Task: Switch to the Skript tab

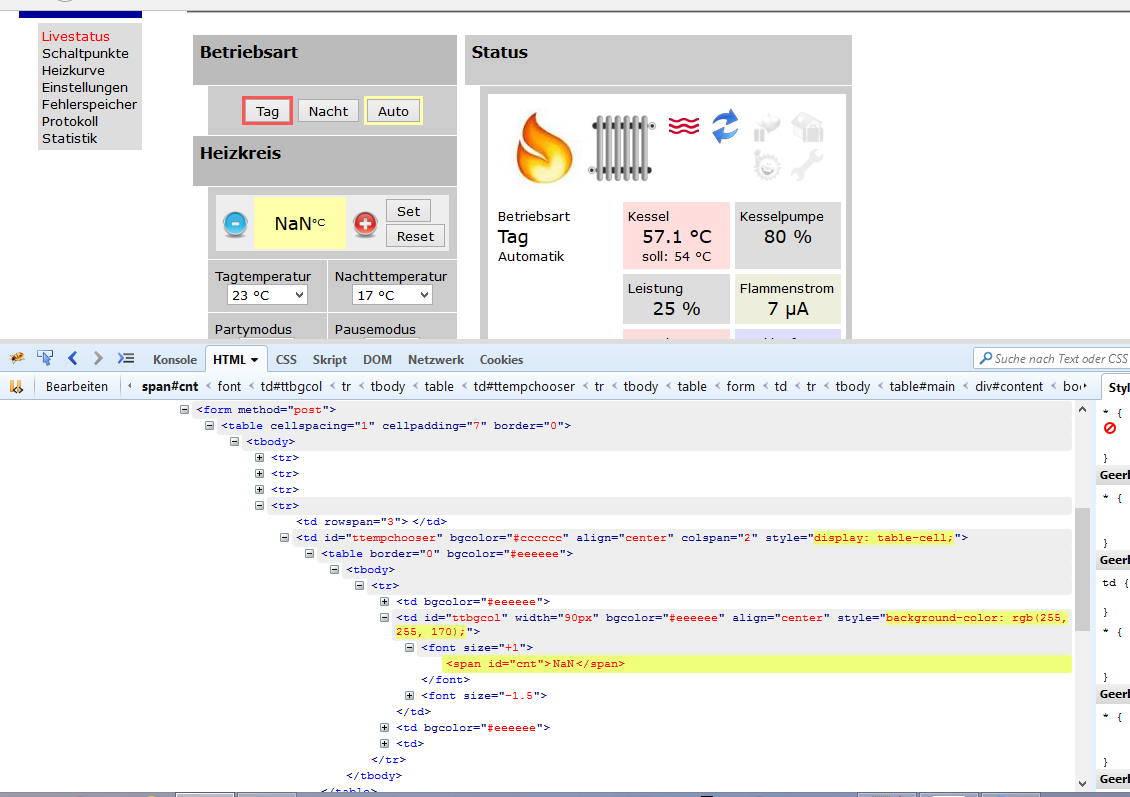Action: (329, 360)
